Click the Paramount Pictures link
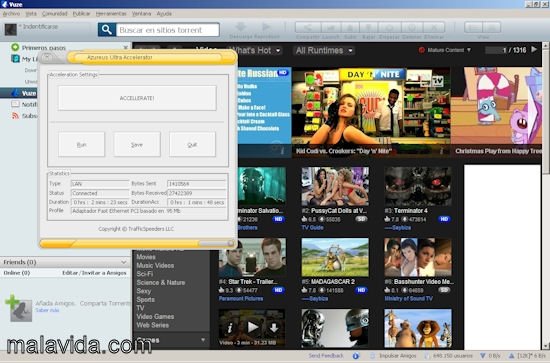Image resolution: width=550 pixels, height=363 pixels. 241,298
